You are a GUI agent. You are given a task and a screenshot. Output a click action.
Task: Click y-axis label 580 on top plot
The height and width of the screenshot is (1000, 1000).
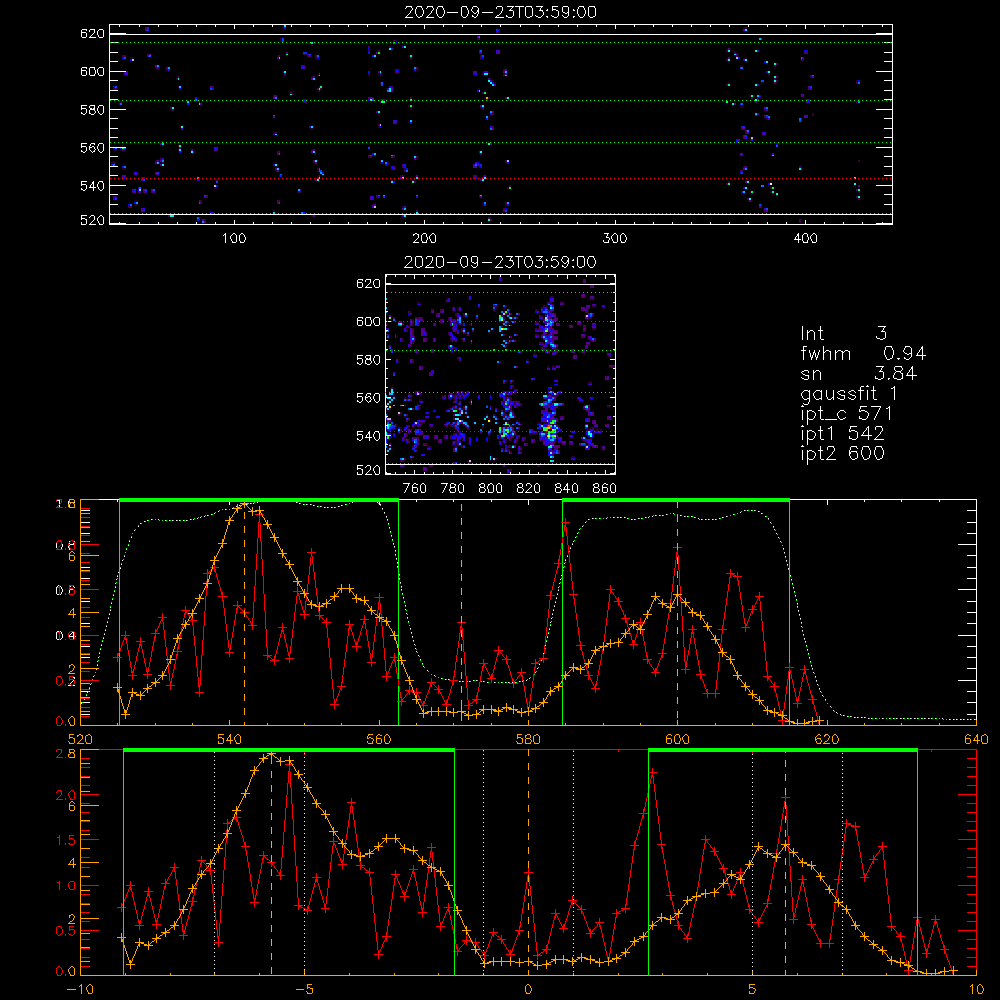pyautogui.click(x=92, y=110)
